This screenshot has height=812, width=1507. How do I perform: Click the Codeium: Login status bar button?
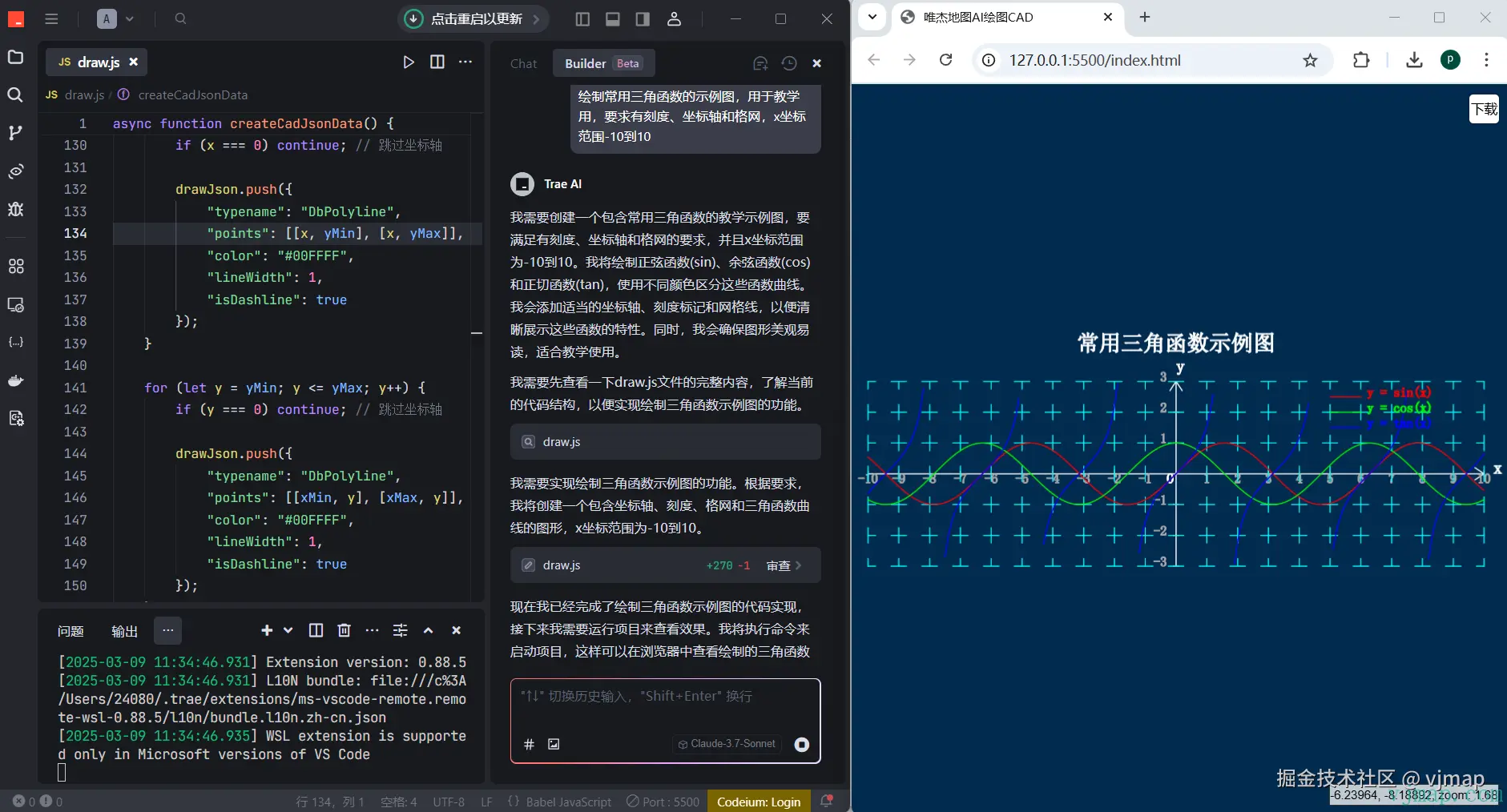758,802
